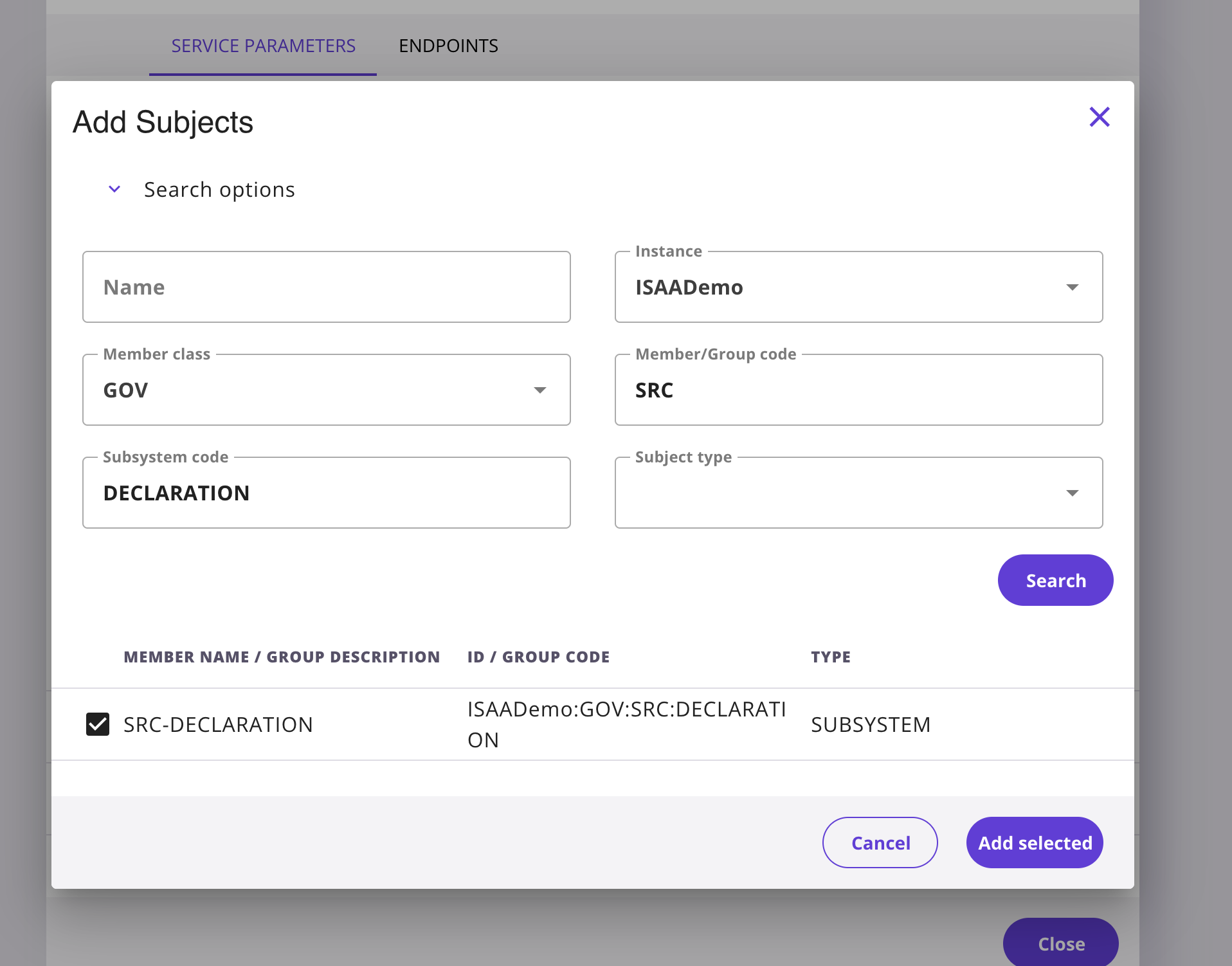Close the Add Subjects dialog via X icon

pos(1100,117)
